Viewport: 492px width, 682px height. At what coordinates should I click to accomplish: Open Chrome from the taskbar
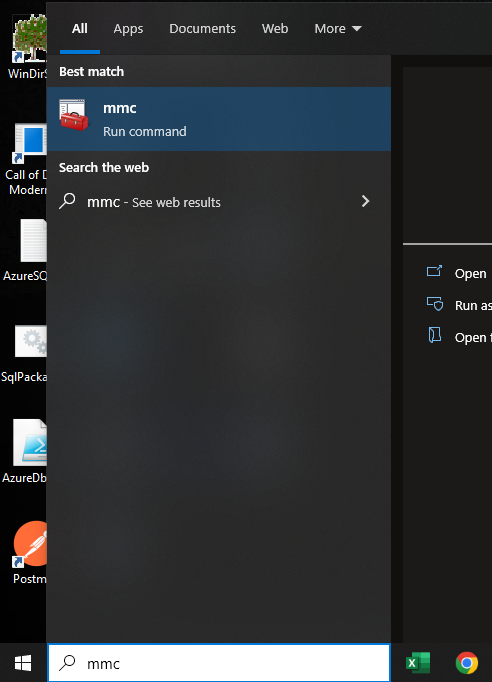(467, 663)
